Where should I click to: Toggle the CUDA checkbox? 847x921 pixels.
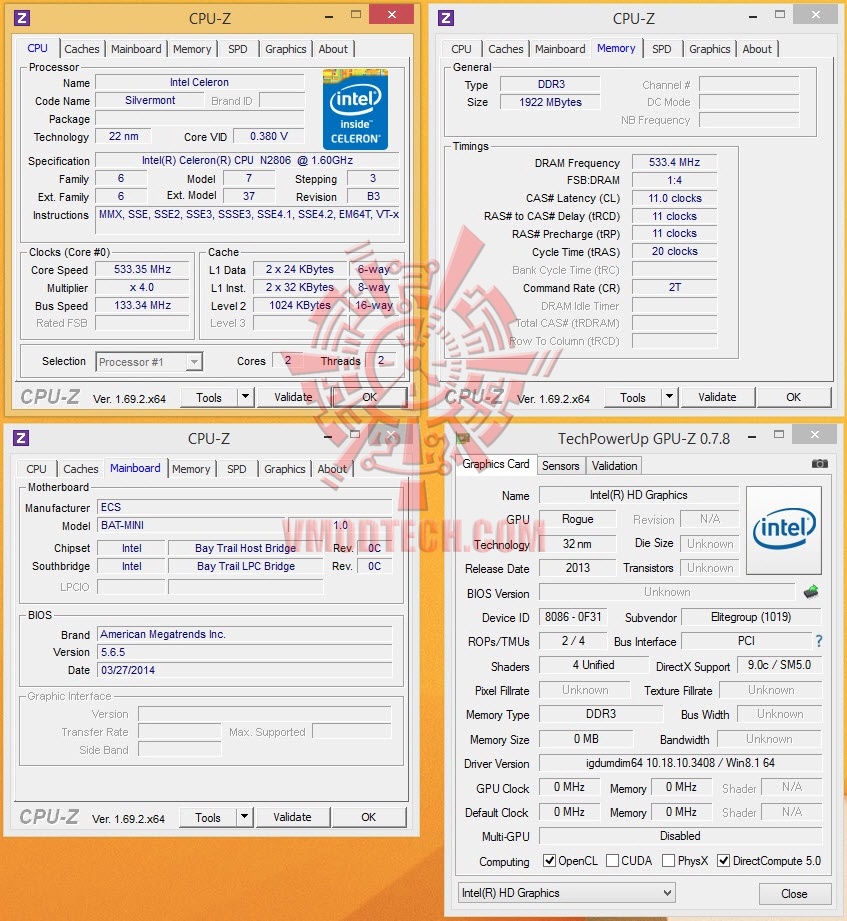(612, 861)
